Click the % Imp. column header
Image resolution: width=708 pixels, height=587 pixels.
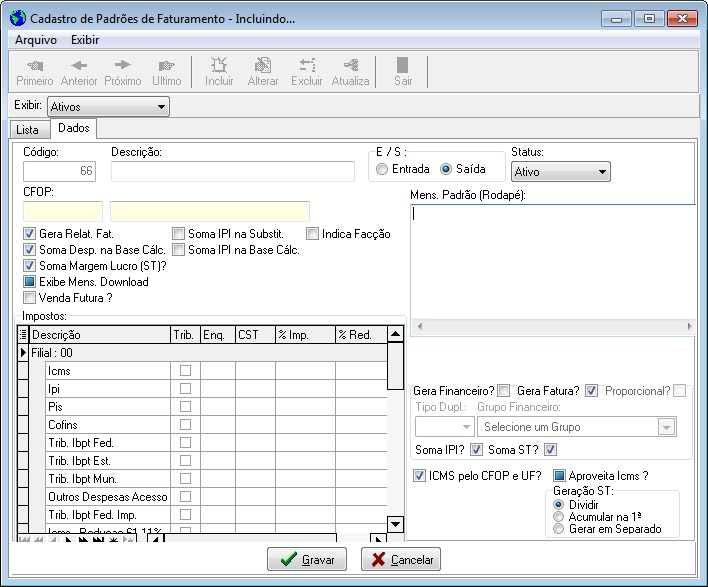[x=305, y=335]
